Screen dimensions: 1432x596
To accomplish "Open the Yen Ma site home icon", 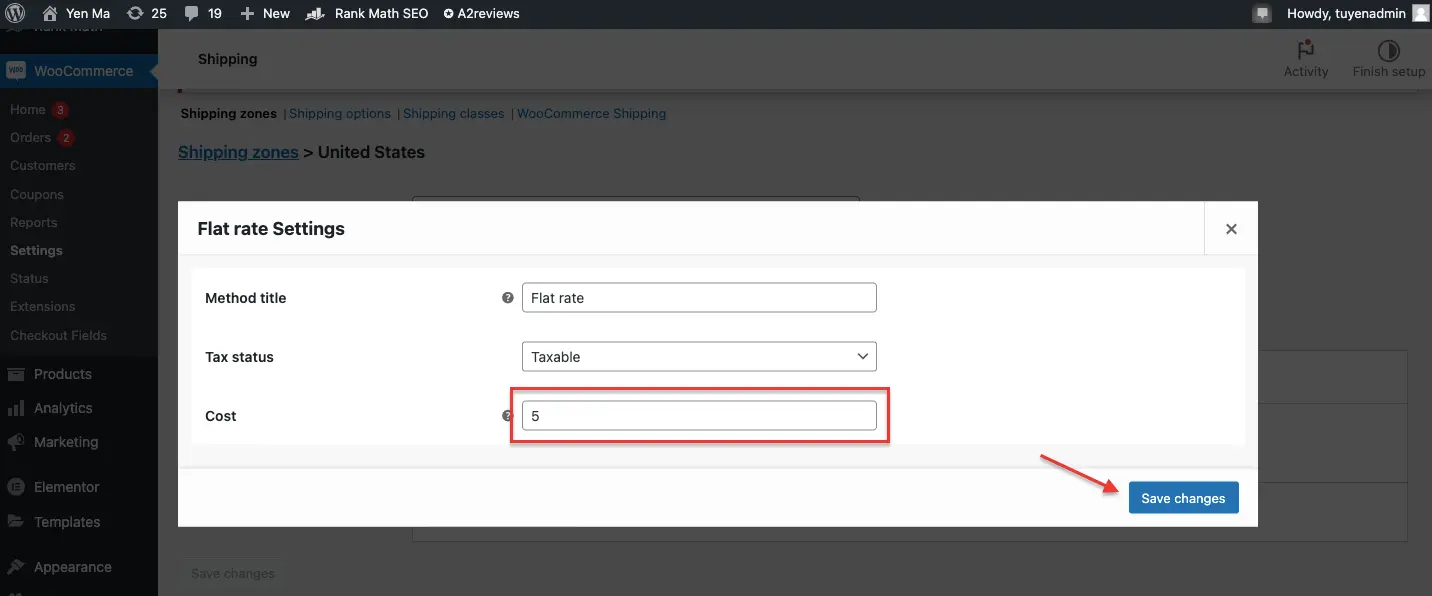I will pyautogui.click(x=50, y=14).
